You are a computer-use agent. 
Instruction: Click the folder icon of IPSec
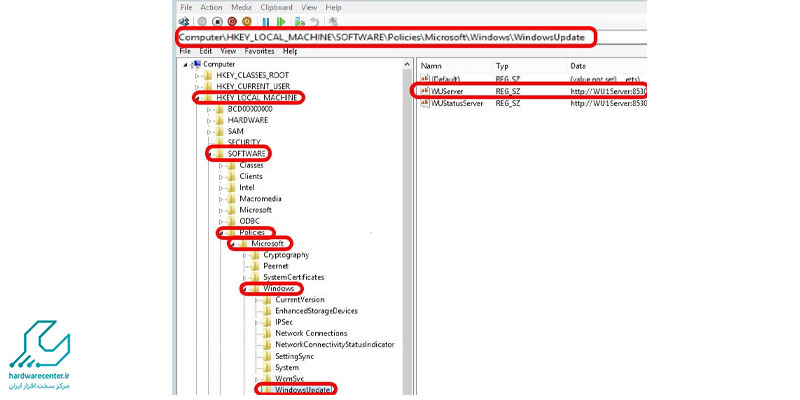click(267, 322)
